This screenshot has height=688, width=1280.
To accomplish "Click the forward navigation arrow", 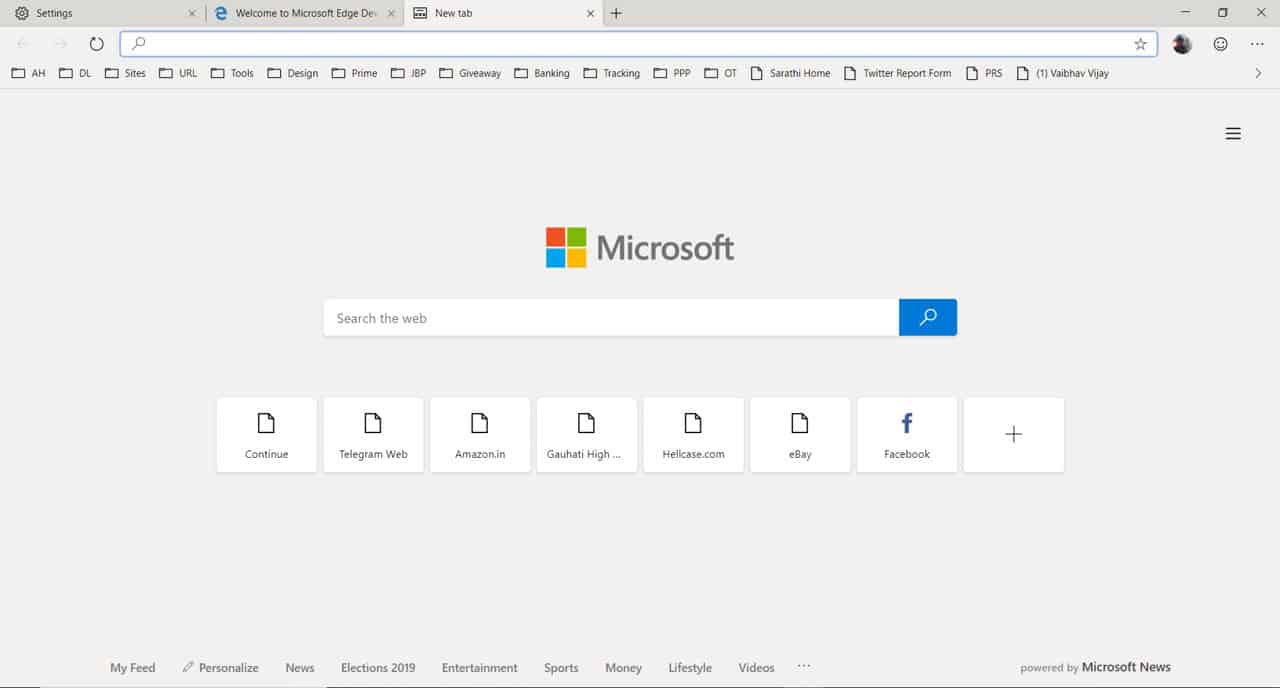I will click(x=60, y=44).
